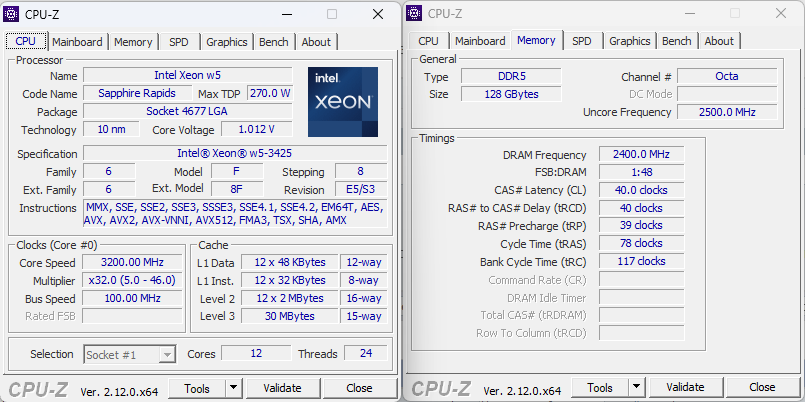Click the Specification field 'Intel® Xeon® w5-3425'
Screen dimensions: 805x402
tap(235, 153)
